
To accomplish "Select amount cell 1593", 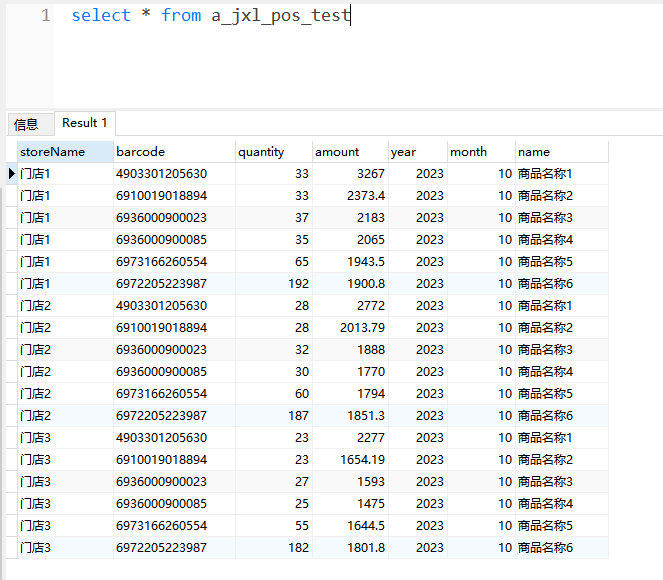I will coord(350,482).
